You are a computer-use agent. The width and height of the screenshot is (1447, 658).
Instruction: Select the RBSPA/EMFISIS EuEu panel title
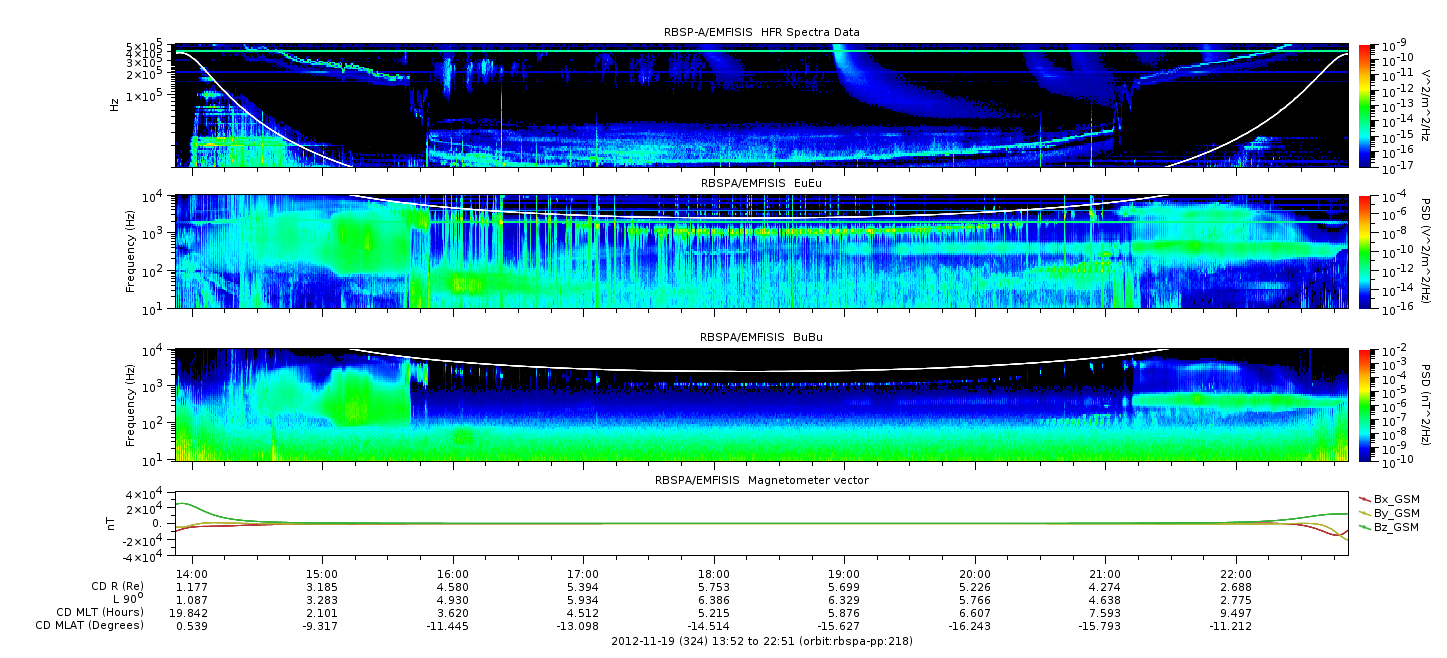[x=761, y=184]
